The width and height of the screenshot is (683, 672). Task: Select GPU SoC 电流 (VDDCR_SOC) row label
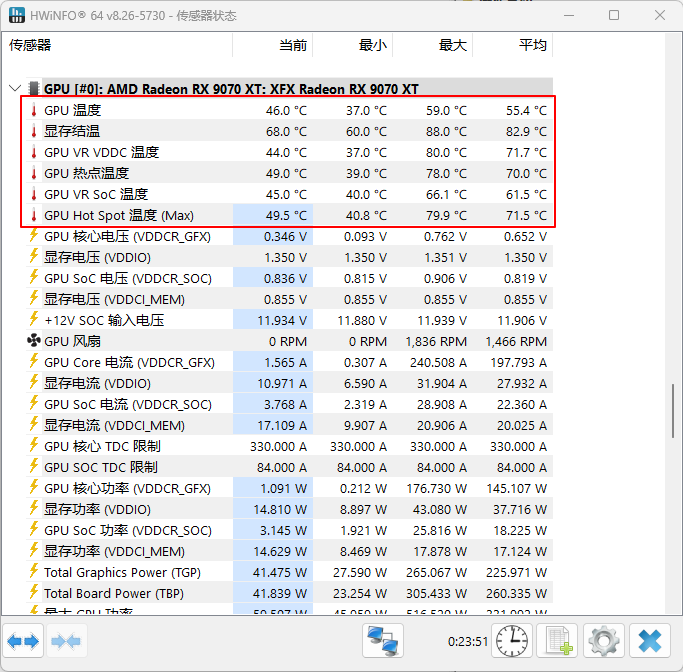coord(128,405)
